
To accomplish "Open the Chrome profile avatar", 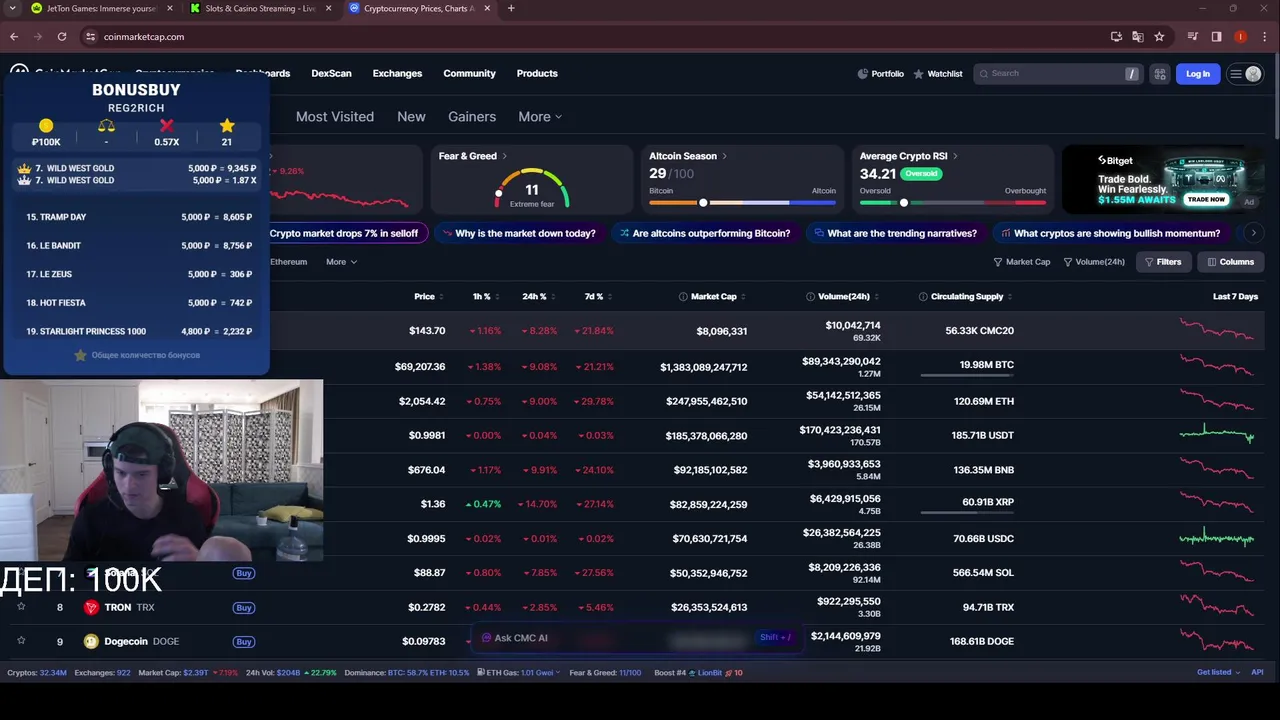I will coord(1241,36).
